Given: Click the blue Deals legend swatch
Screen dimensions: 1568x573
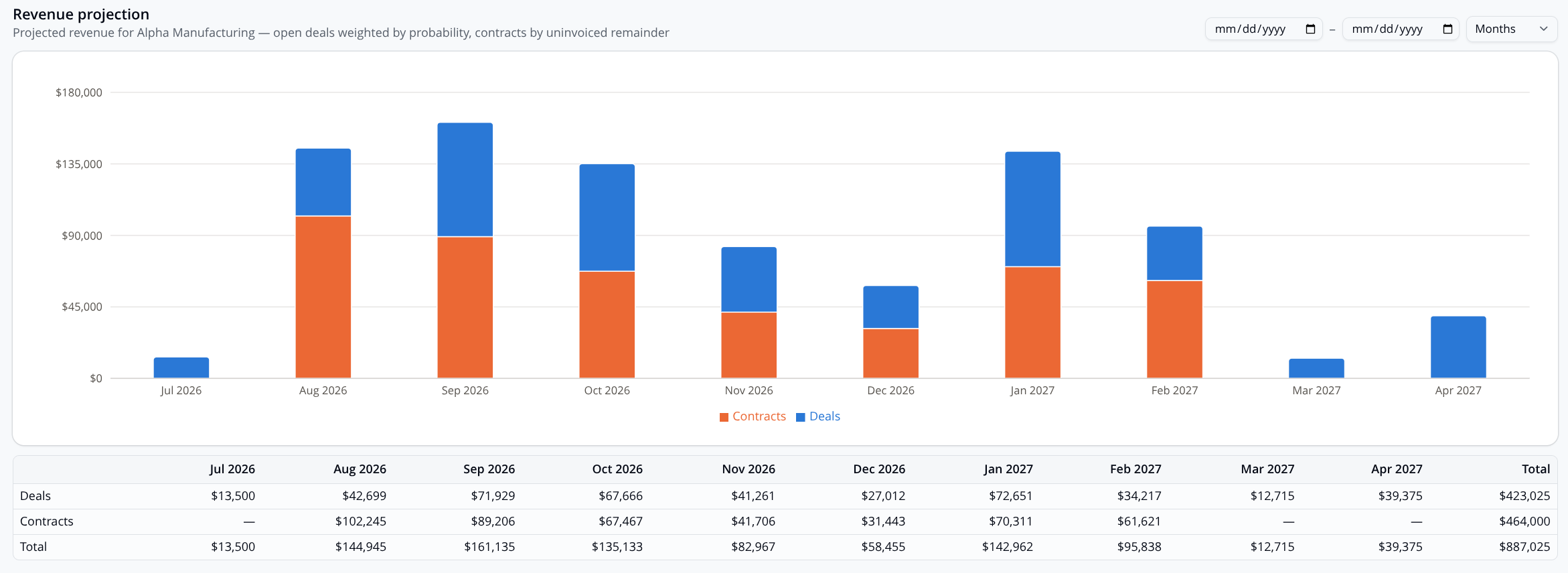Looking at the screenshot, I should pyautogui.click(x=800, y=417).
